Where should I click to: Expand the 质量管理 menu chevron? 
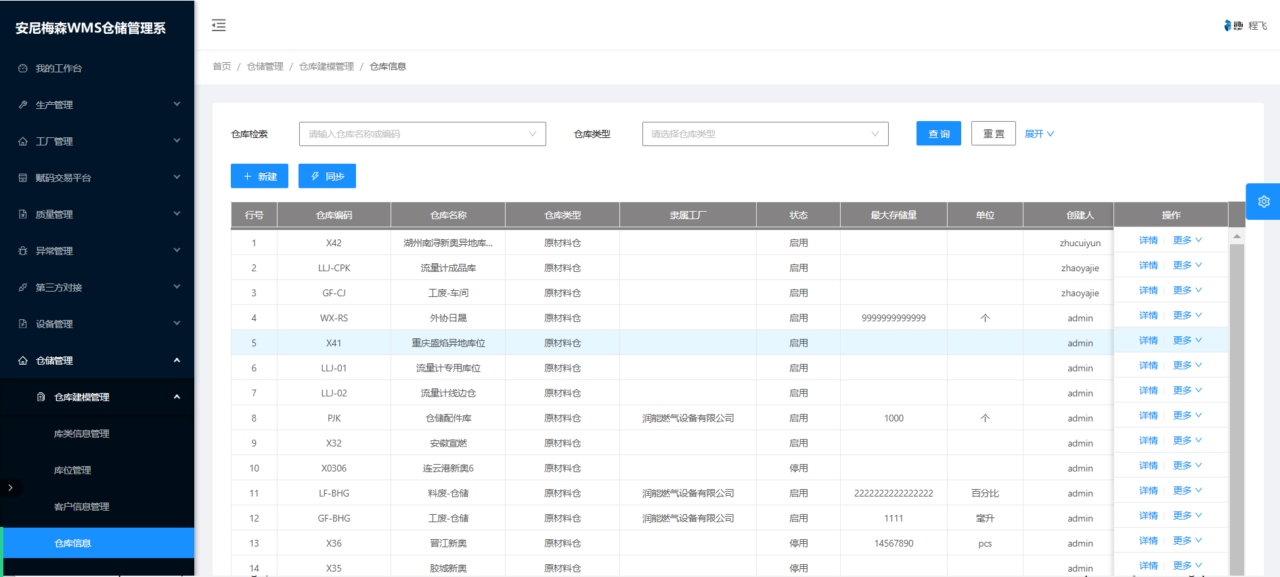click(176, 214)
